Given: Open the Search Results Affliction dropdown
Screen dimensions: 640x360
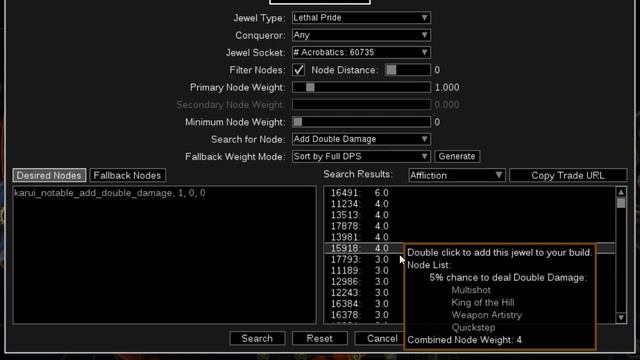Looking at the screenshot, I should 457,175.
